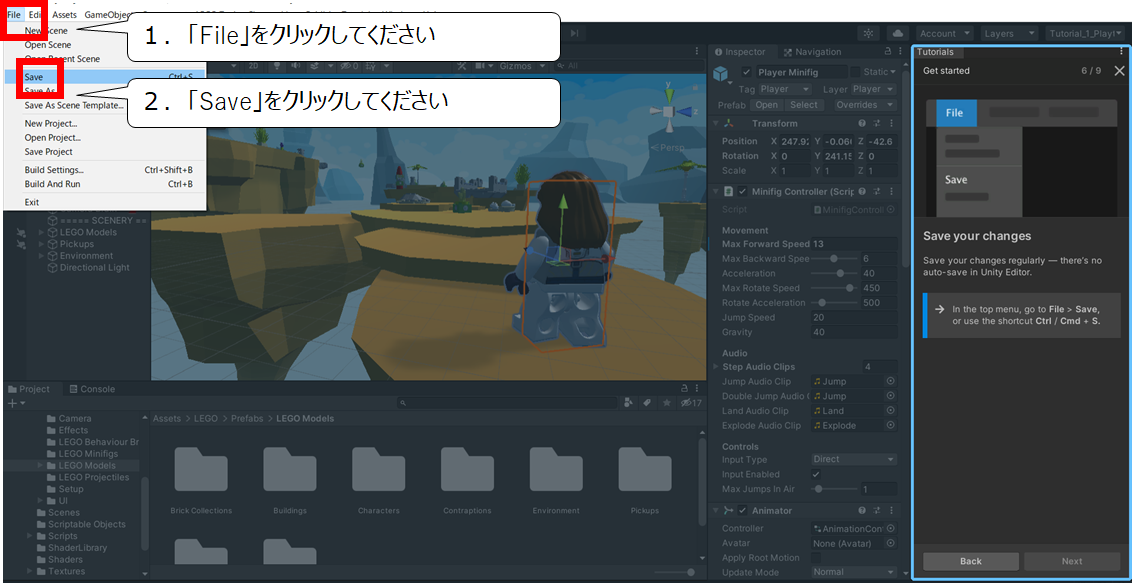
Task: Open the Assets menu
Action: click(x=64, y=14)
